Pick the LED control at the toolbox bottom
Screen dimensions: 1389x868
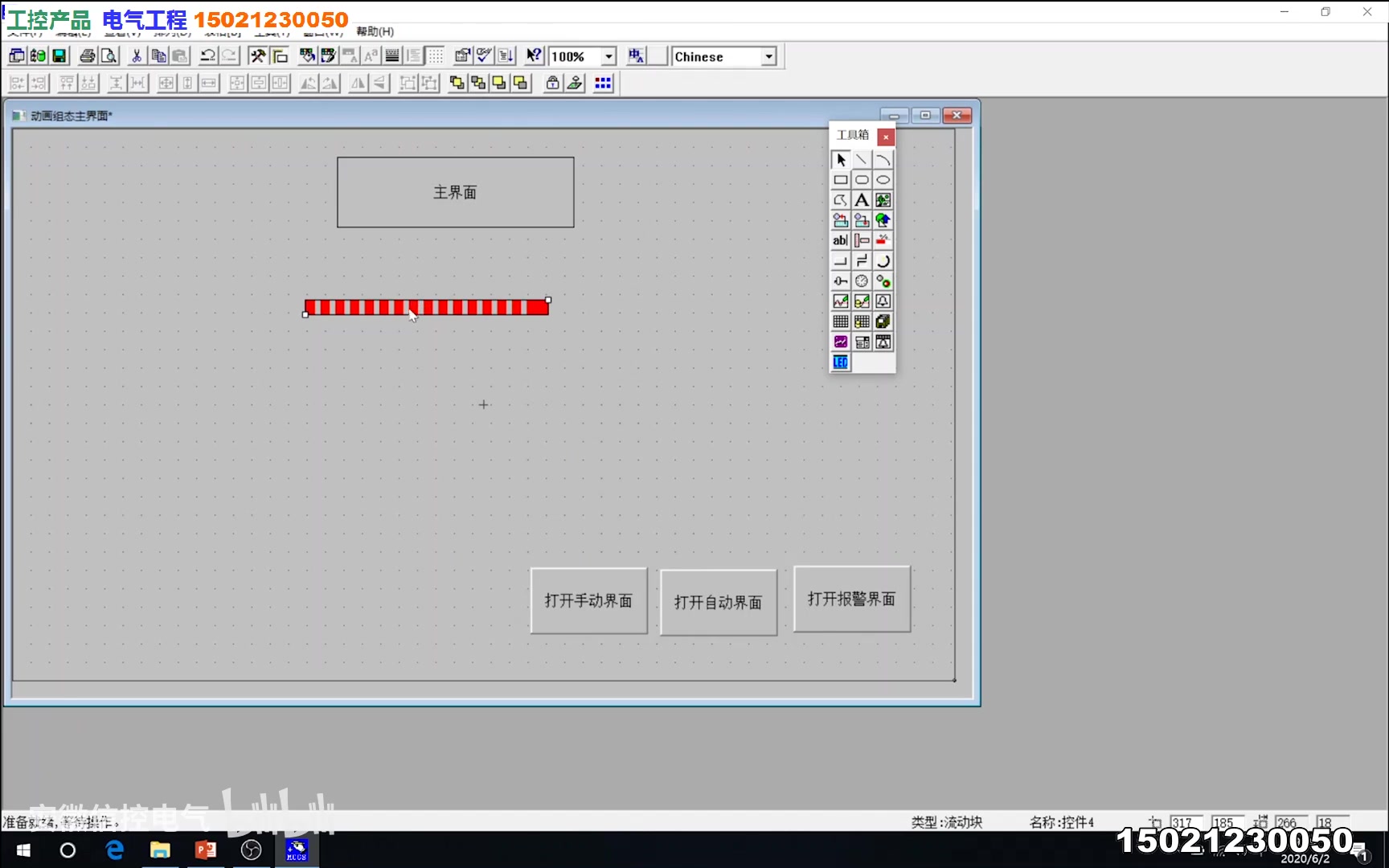pyautogui.click(x=840, y=362)
